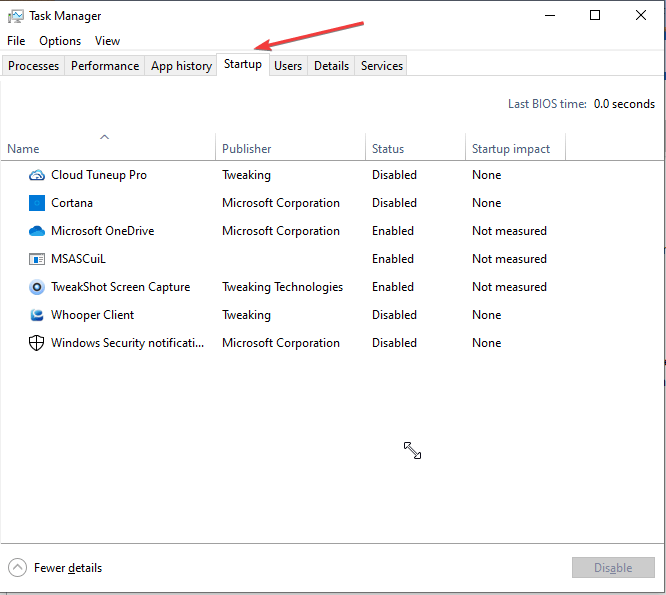Click the Fewer details label
Image resolution: width=666 pixels, height=595 pixels.
(x=68, y=568)
